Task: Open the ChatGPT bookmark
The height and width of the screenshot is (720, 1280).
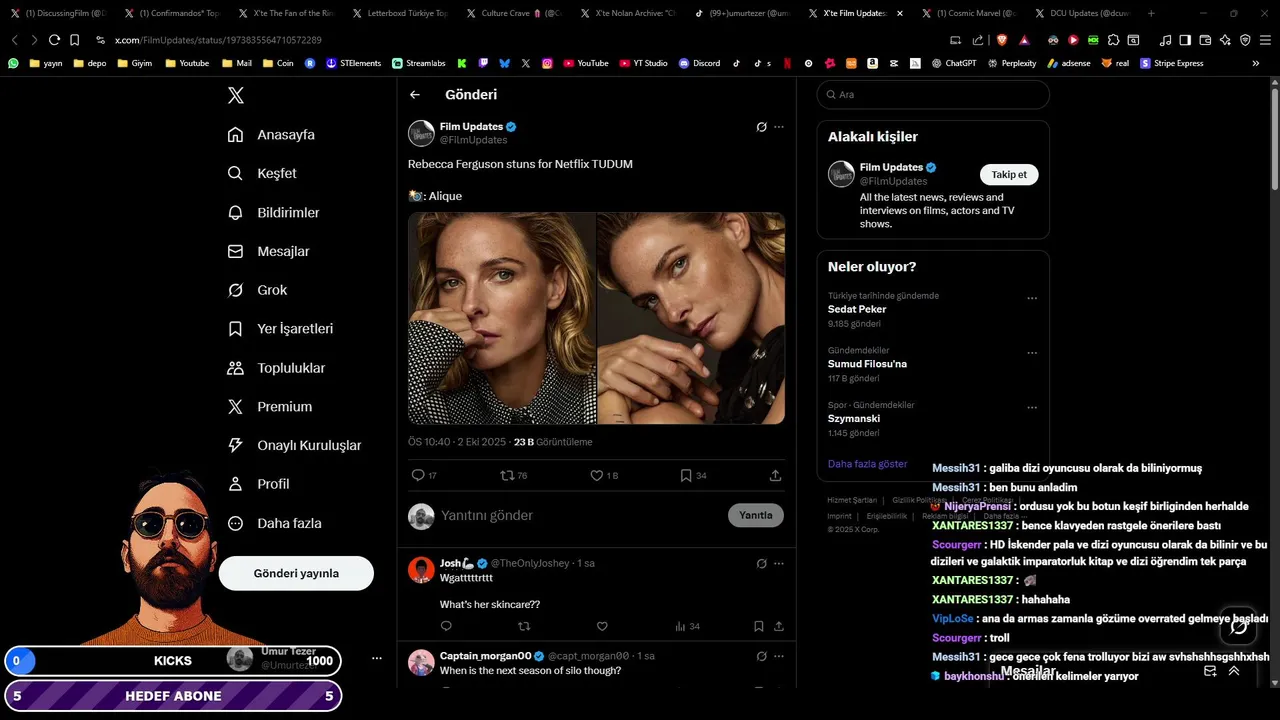Action: [x=954, y=63]
